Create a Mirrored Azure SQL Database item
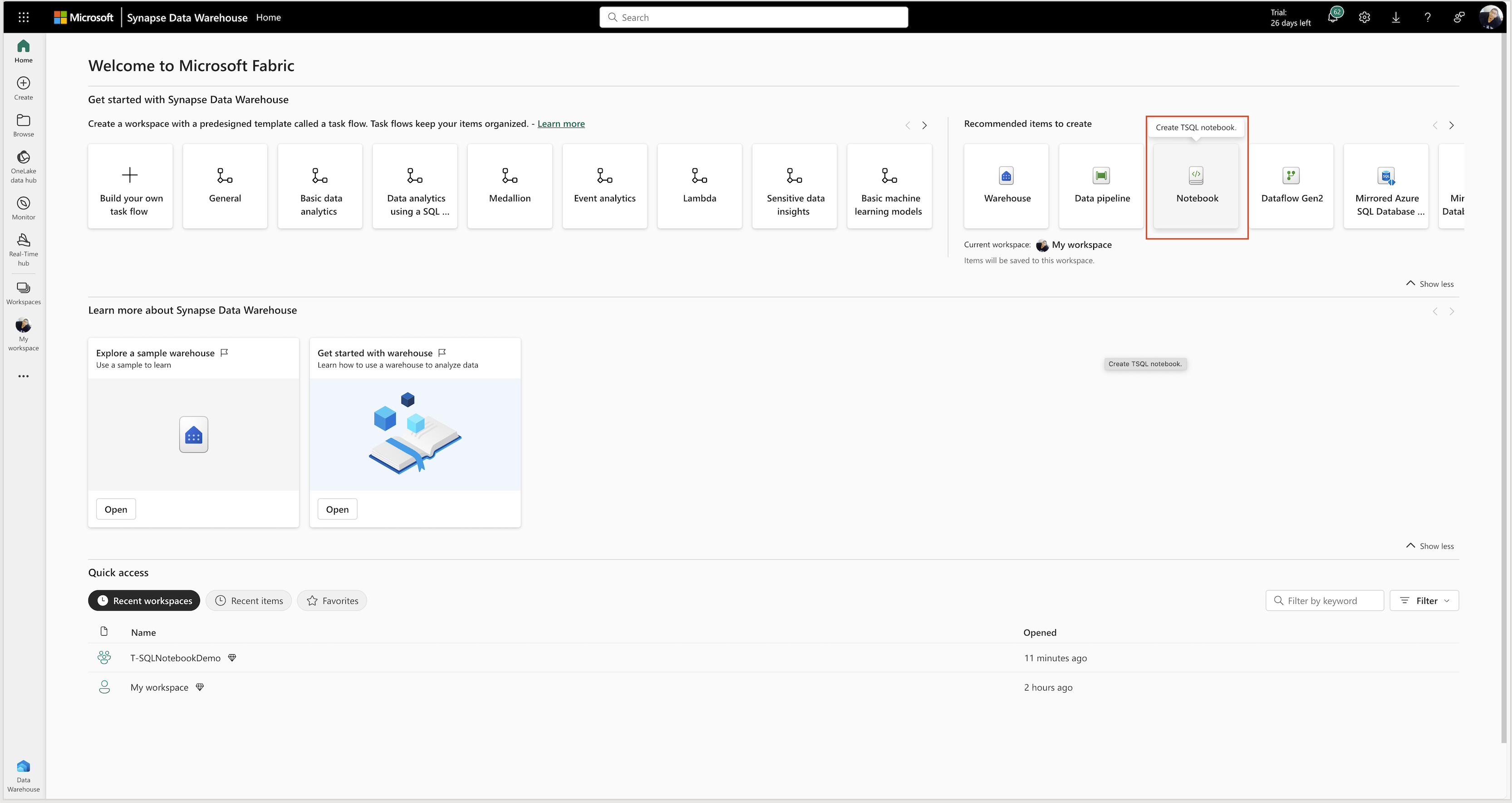Viewport: 1512px width, 803px height. coord(1386,186)
